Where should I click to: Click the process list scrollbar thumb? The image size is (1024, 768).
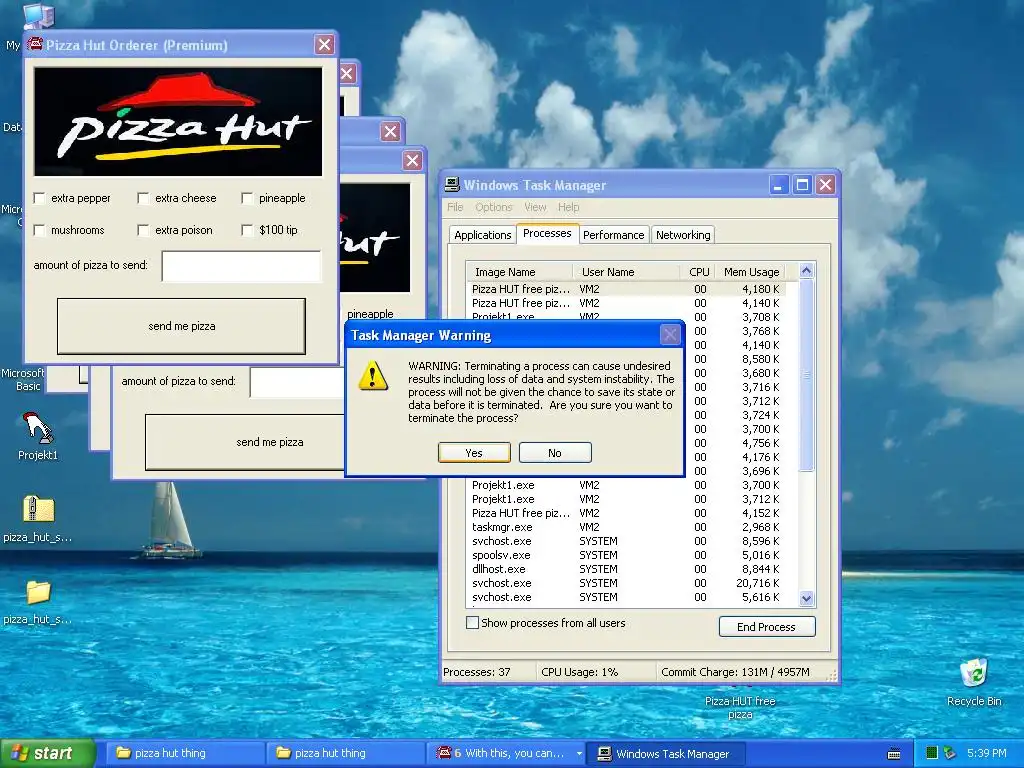(807, 374)
